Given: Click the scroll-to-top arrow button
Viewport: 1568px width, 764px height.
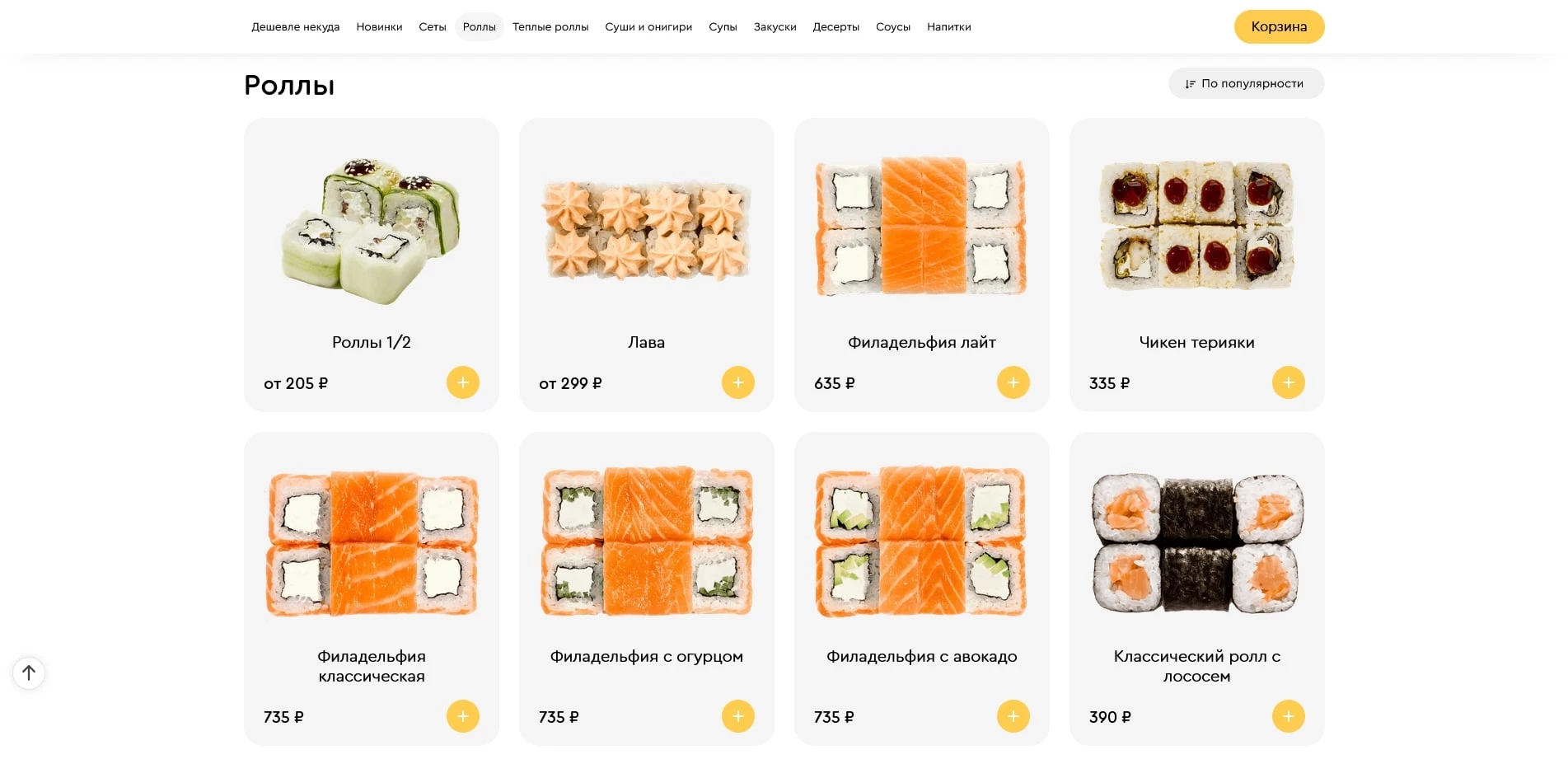Looking at the screenshot, I should point(29,673).
